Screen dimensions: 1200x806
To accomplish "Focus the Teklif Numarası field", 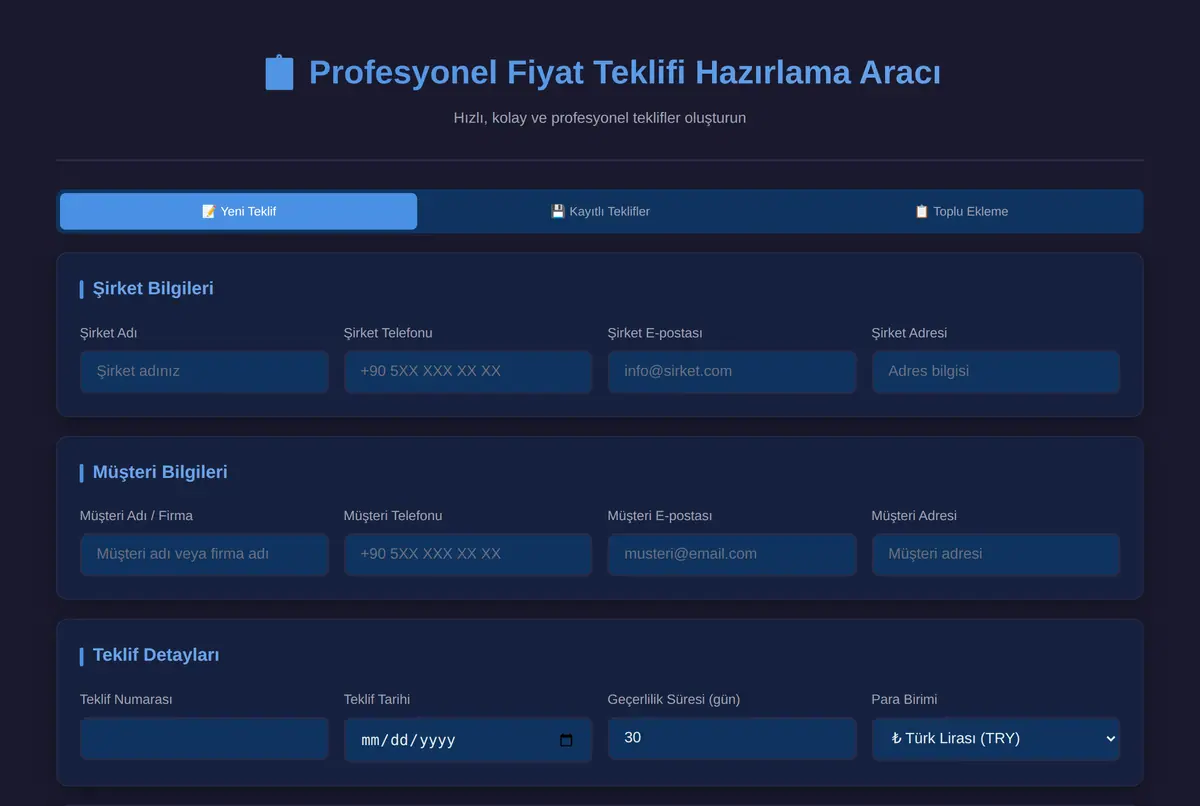I will tap(204, 738).
